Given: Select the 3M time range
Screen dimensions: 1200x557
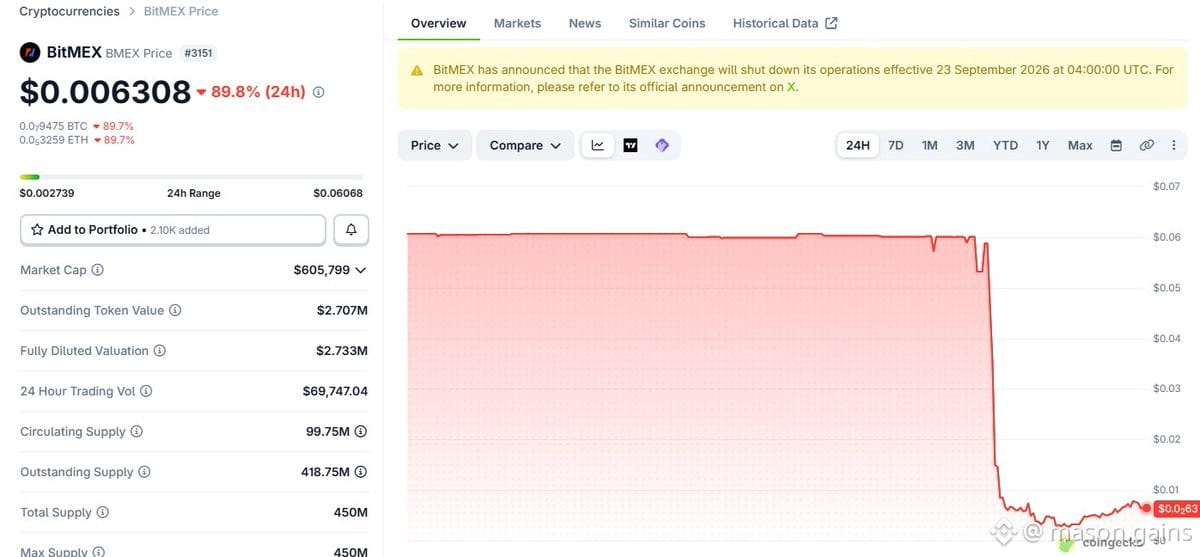Looking at the screenshot, I should pyautogui.click(x=965, y=145).
